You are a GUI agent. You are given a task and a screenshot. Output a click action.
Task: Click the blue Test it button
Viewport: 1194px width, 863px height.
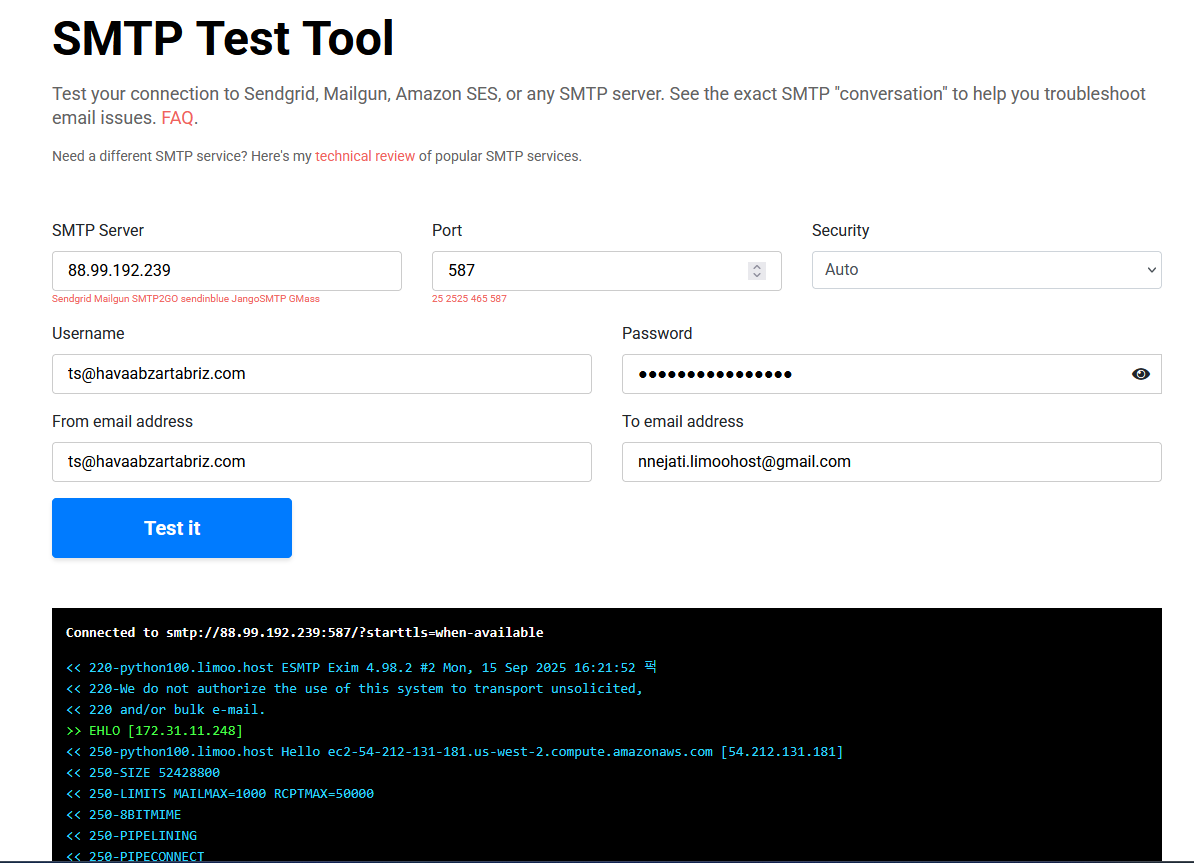click(x=172, y=528)
